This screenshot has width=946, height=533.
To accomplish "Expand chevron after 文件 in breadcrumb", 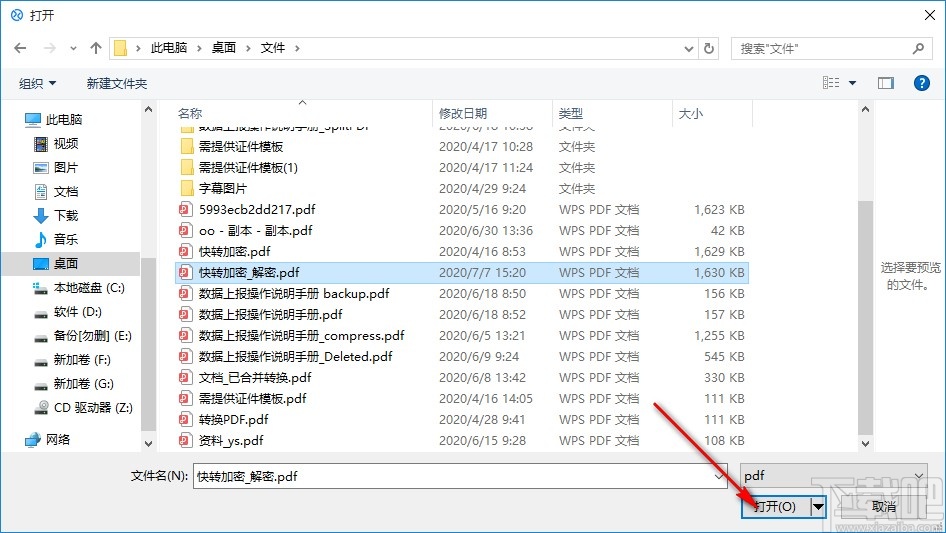I will tap(297, 48).
